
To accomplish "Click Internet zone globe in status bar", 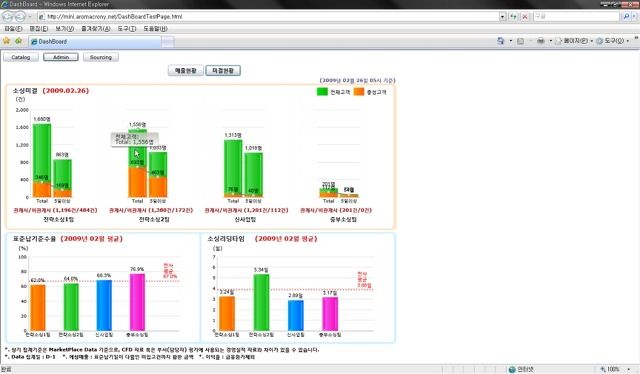I will click(512, 370).
